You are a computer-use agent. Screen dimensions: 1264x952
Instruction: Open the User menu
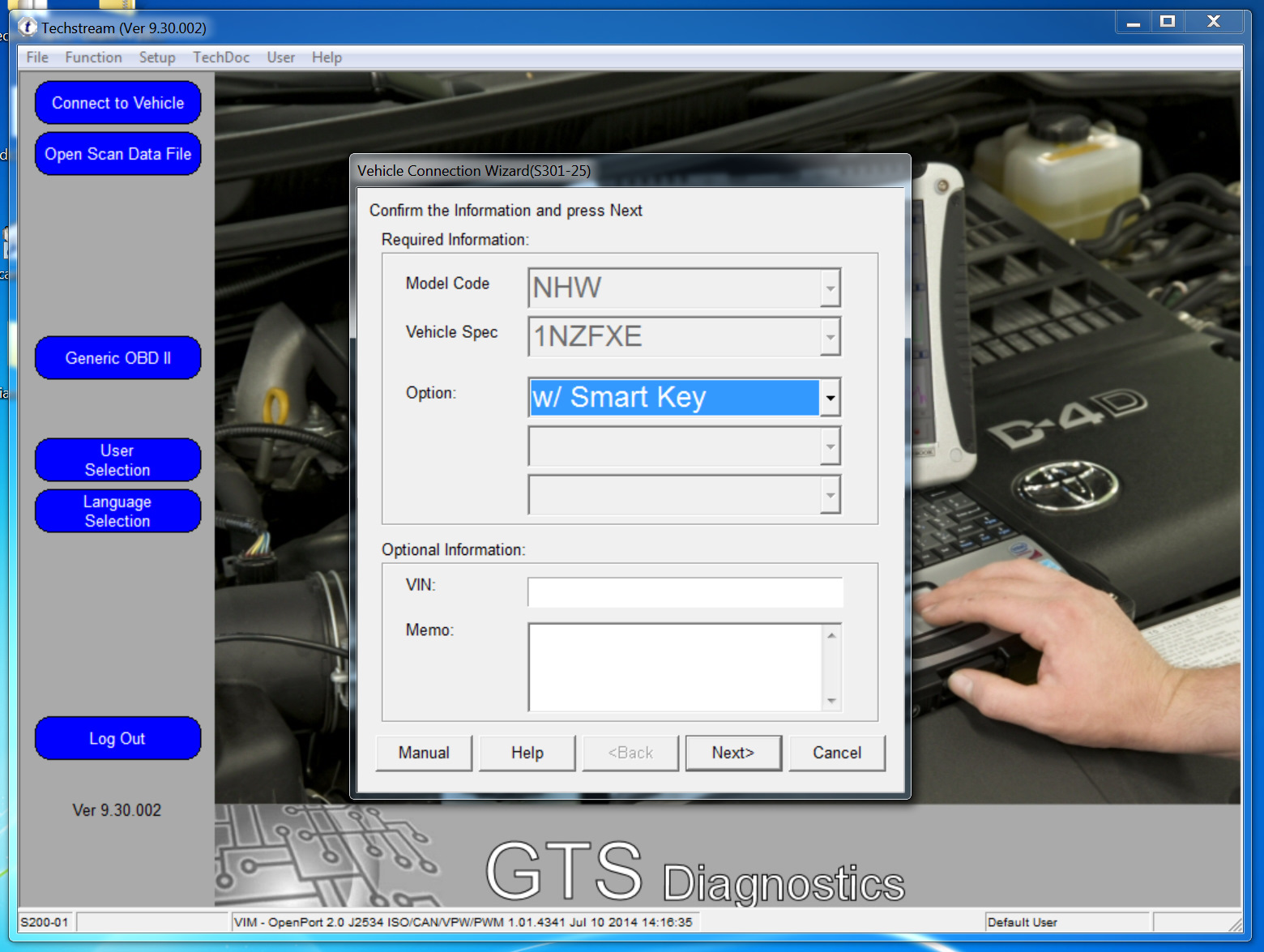(x=281, y=58)
